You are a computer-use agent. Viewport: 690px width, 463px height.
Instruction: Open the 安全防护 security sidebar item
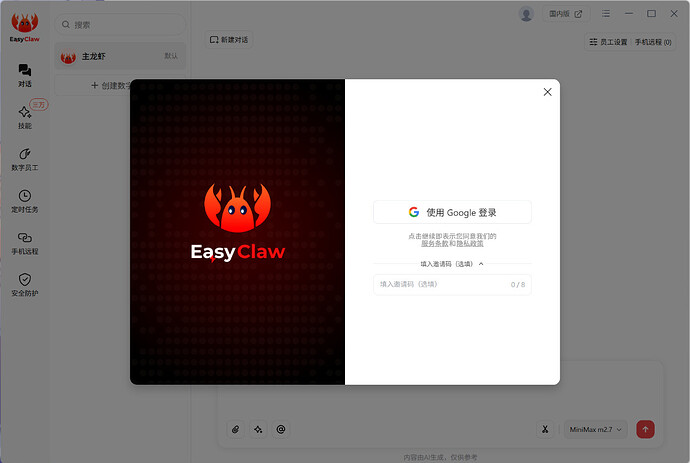coord(25,285)
